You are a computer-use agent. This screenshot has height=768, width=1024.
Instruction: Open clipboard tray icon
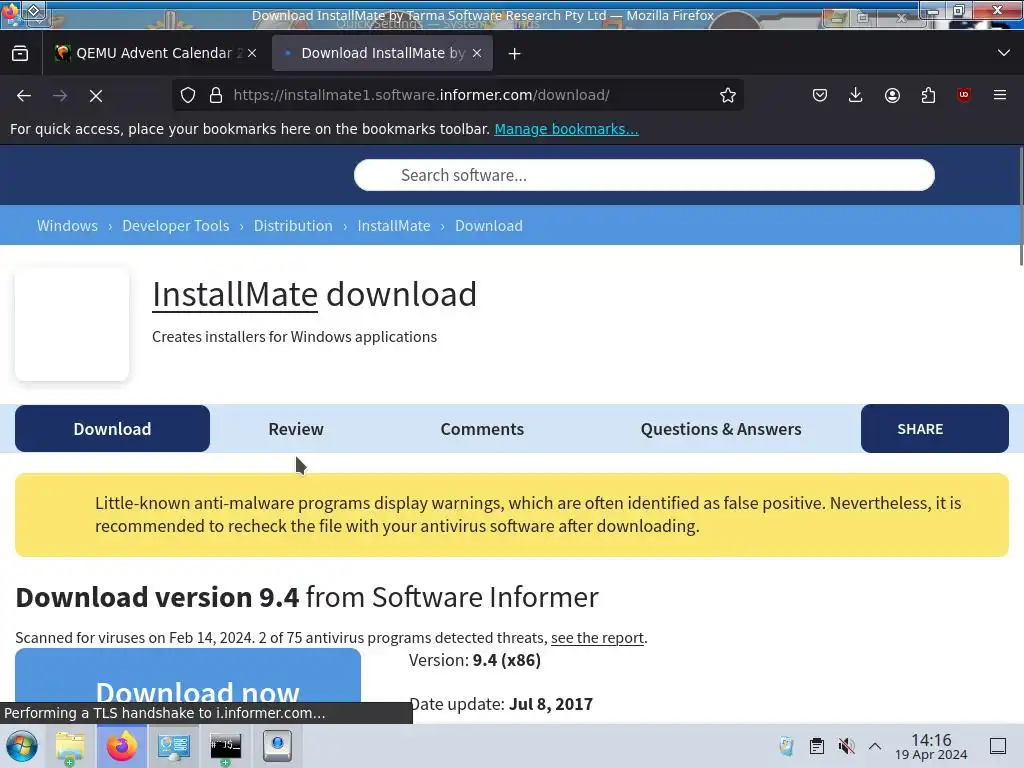816,746
